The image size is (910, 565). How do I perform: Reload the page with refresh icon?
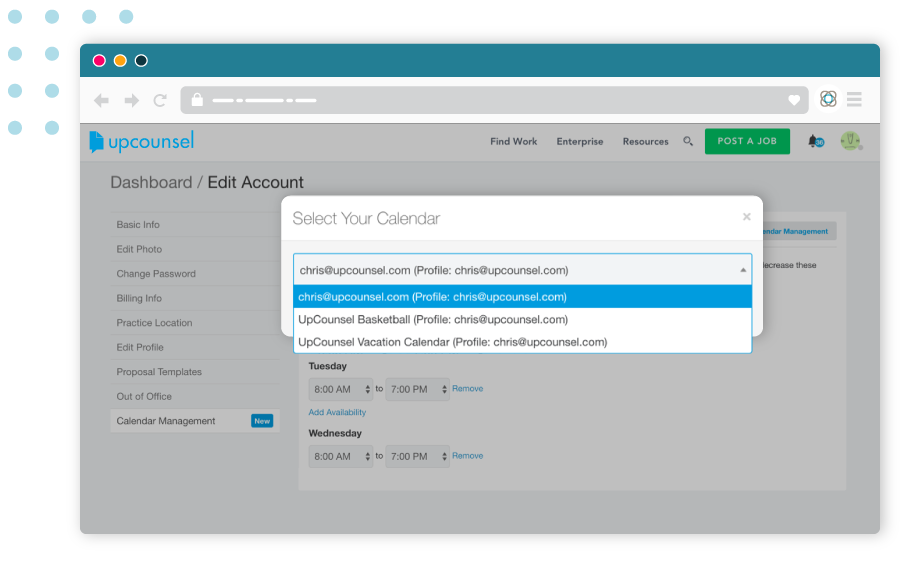[160, 100]
